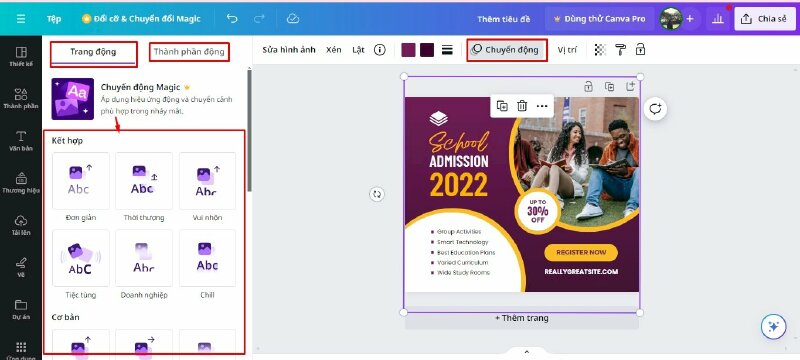This screenshot has height=360, width=800.
Task: Switch to Thành phần động tab
Action: 189,52
